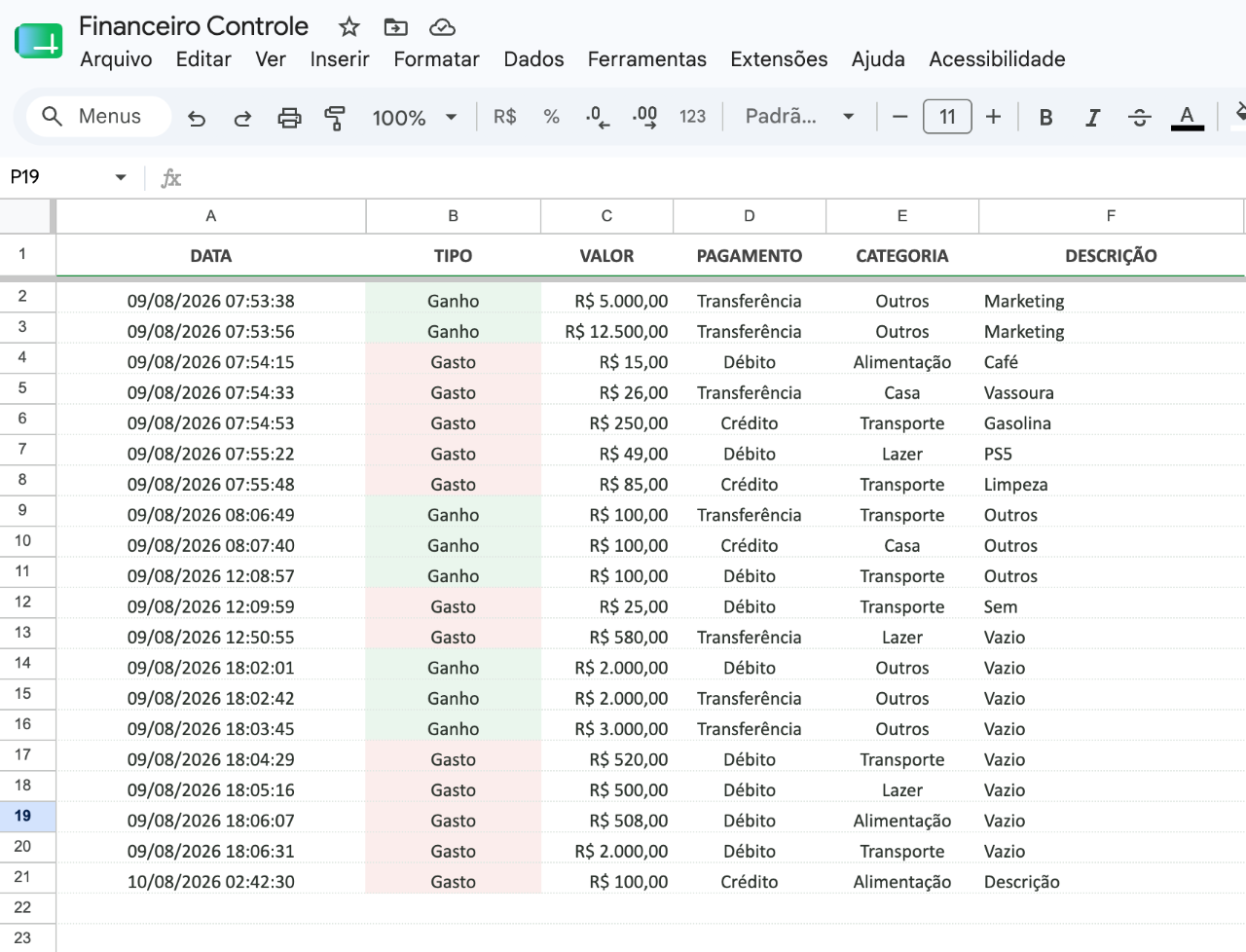This screenshot has height=952, width=1246.
Task: Select column D header
Action: pos(750,216)
